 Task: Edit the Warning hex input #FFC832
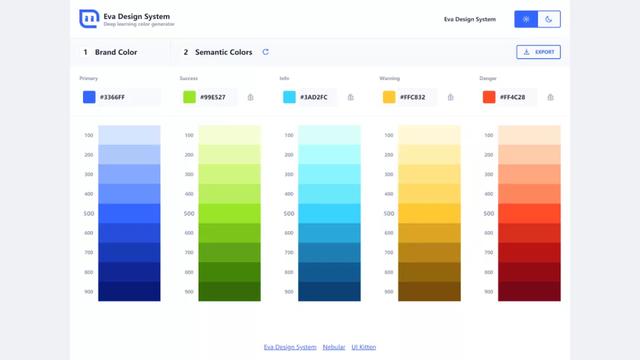click(417, 97)
